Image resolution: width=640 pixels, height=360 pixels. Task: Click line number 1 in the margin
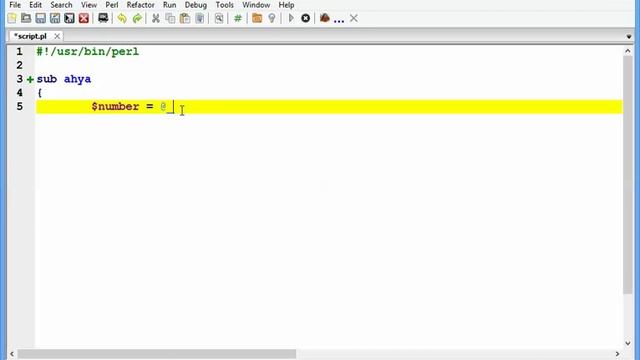19,52
